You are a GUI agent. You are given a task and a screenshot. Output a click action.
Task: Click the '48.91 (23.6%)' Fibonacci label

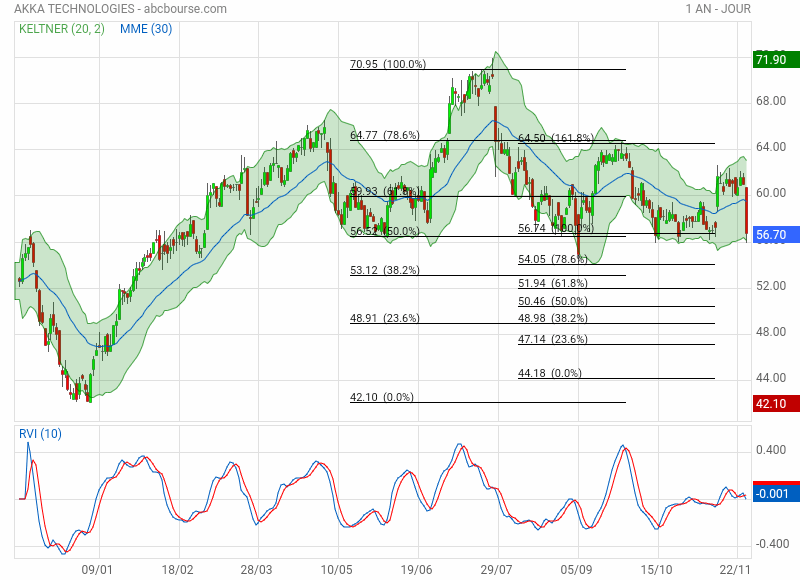pyautogui.click(x=385, y=318)
